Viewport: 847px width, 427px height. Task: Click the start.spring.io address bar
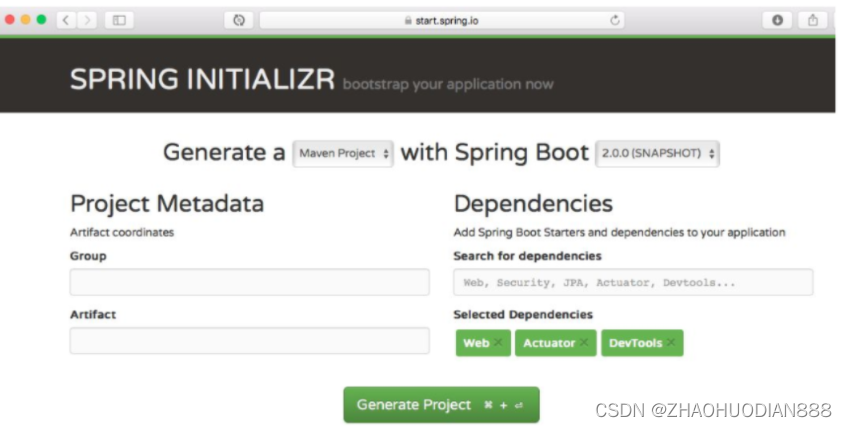click(442, 21)
